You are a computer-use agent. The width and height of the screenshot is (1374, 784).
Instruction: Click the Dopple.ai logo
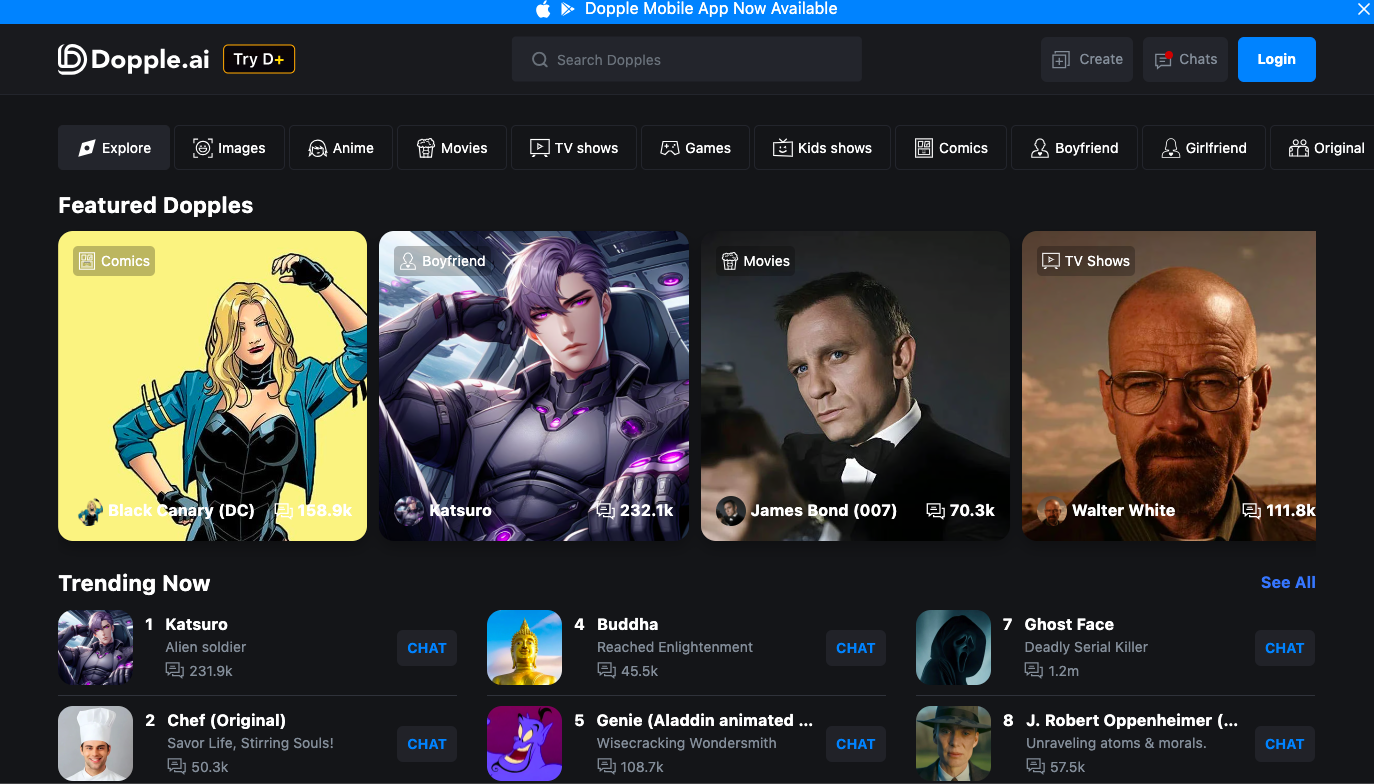coord(133,59)
